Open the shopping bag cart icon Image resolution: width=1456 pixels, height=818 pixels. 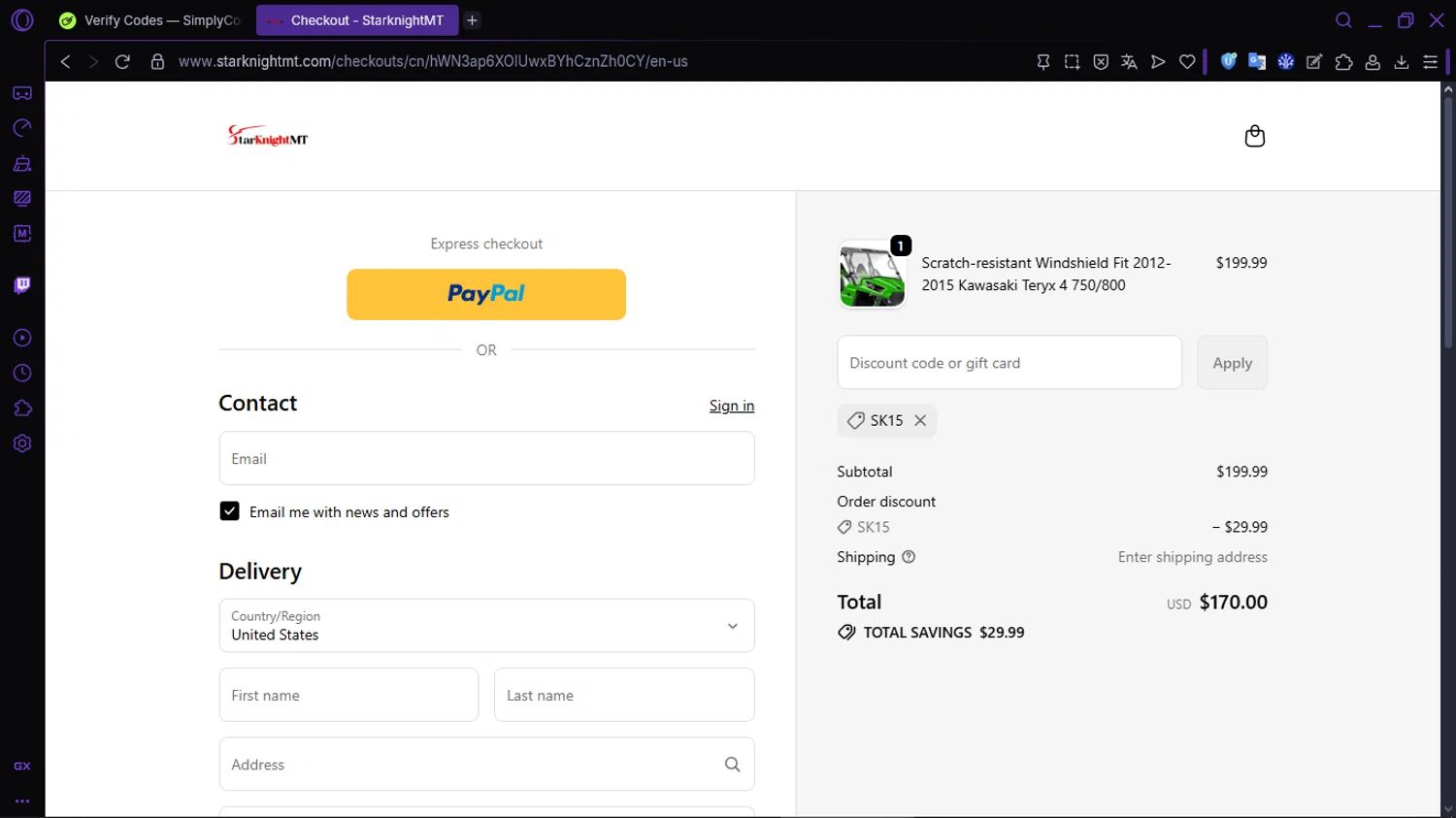click(1255, 136)
